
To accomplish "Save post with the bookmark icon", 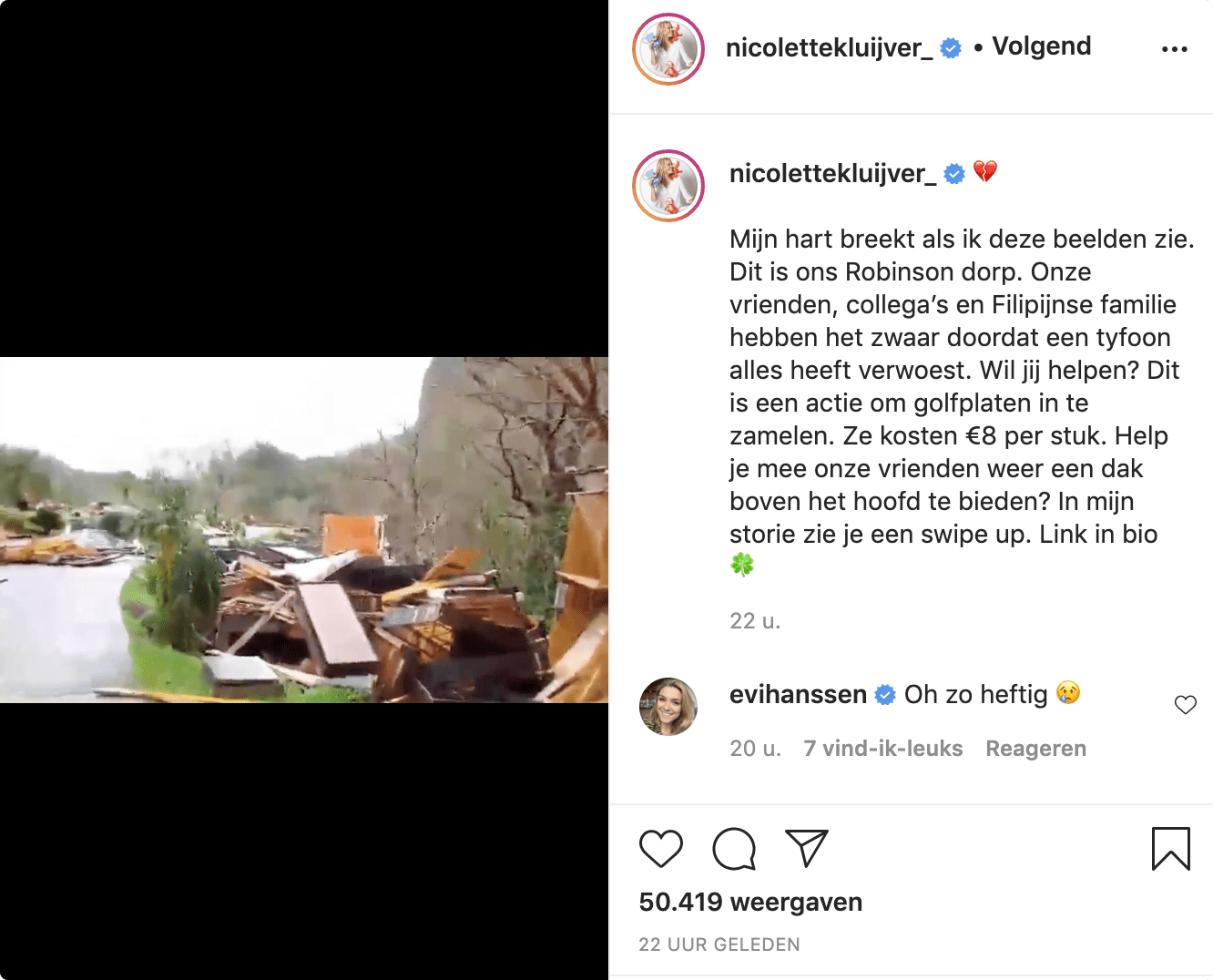I will 1171,848.
